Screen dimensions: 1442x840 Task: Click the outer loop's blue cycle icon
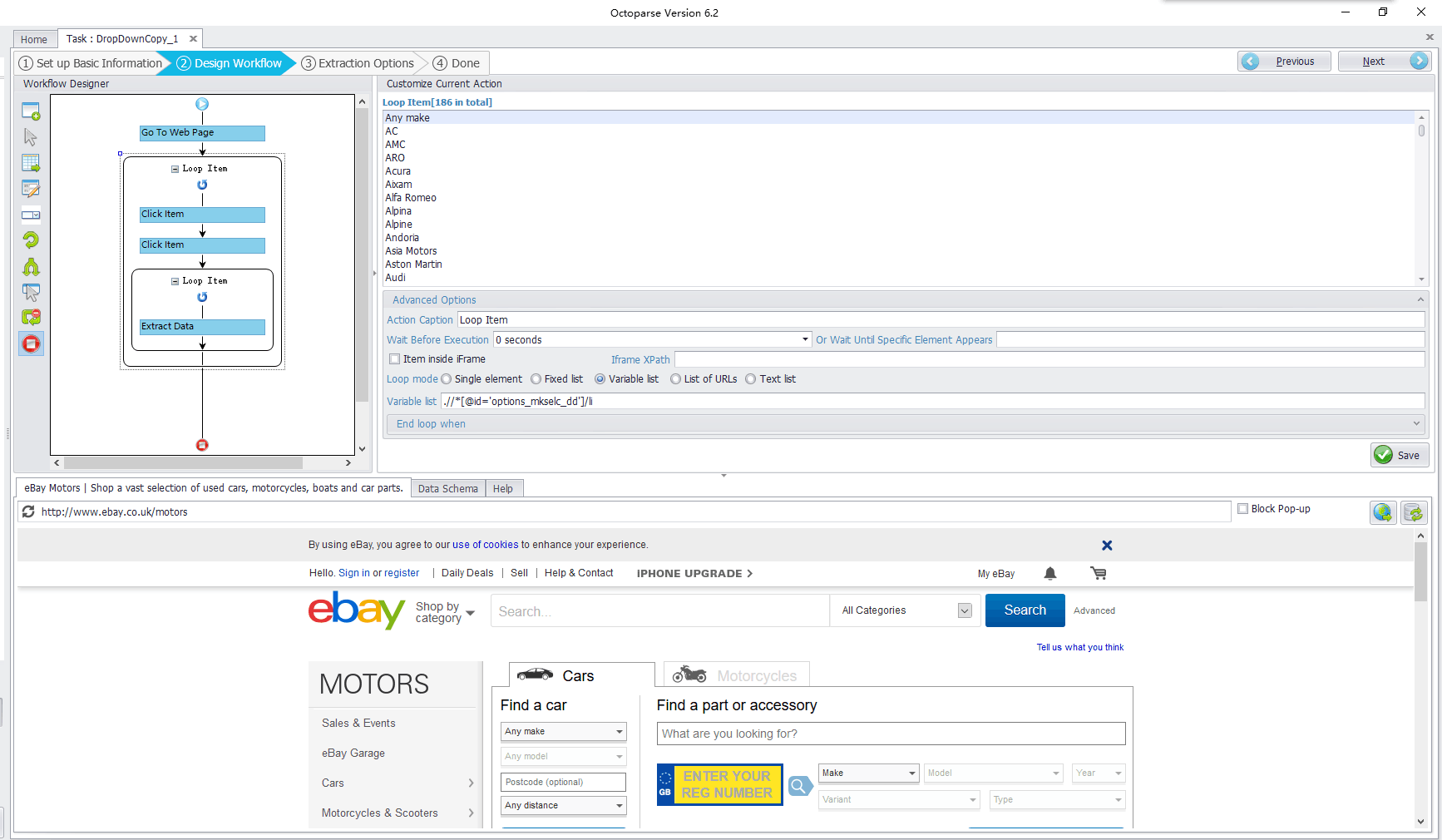coord(202,185)
